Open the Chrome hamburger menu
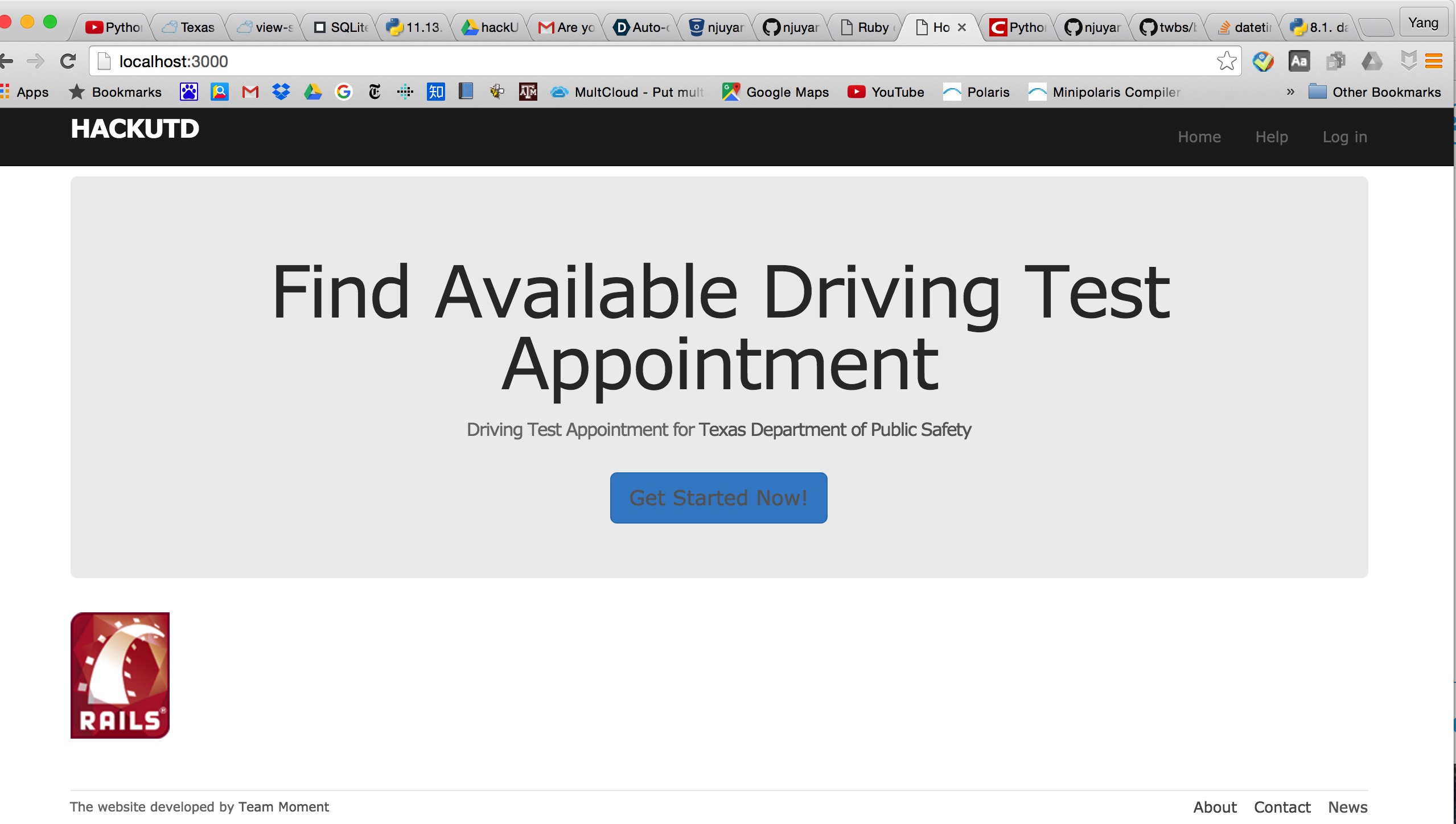 tap(1433, 61)
